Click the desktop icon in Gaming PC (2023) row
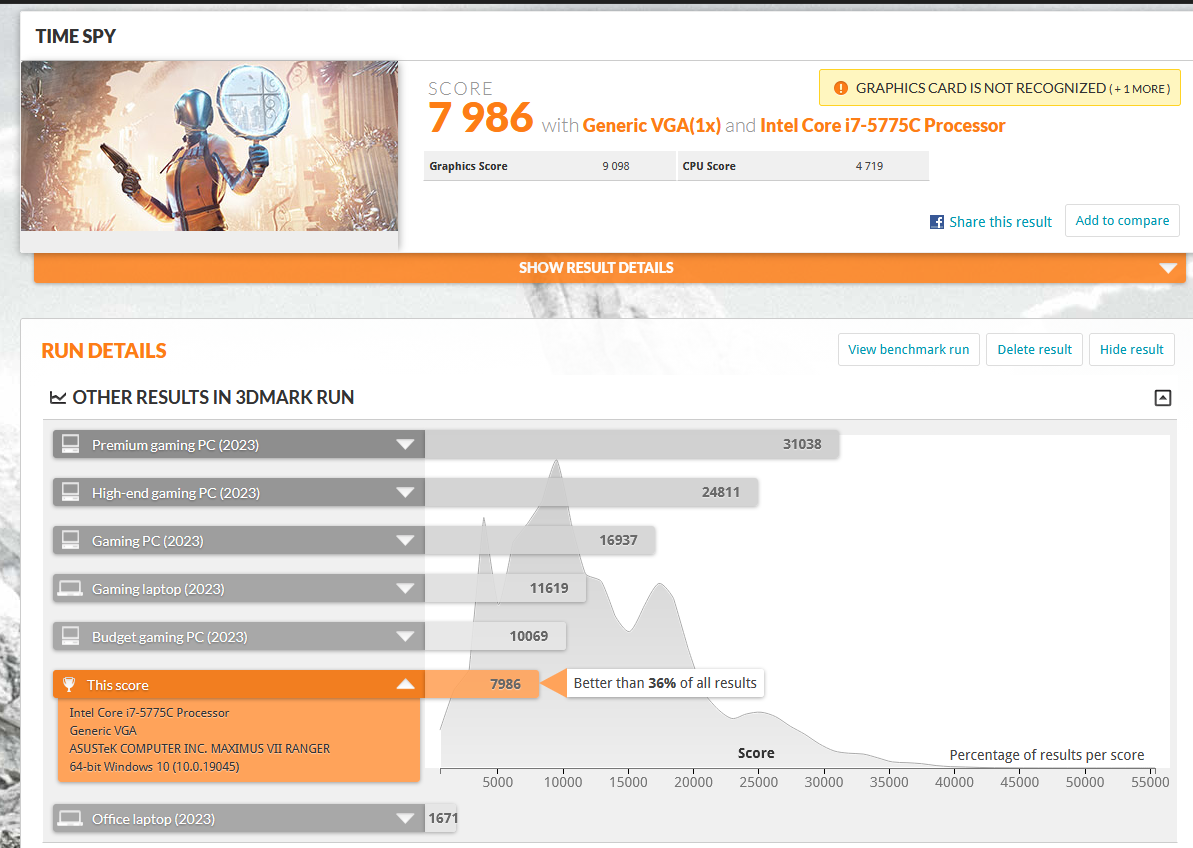1193x848 pixels. tap(71, 540)
